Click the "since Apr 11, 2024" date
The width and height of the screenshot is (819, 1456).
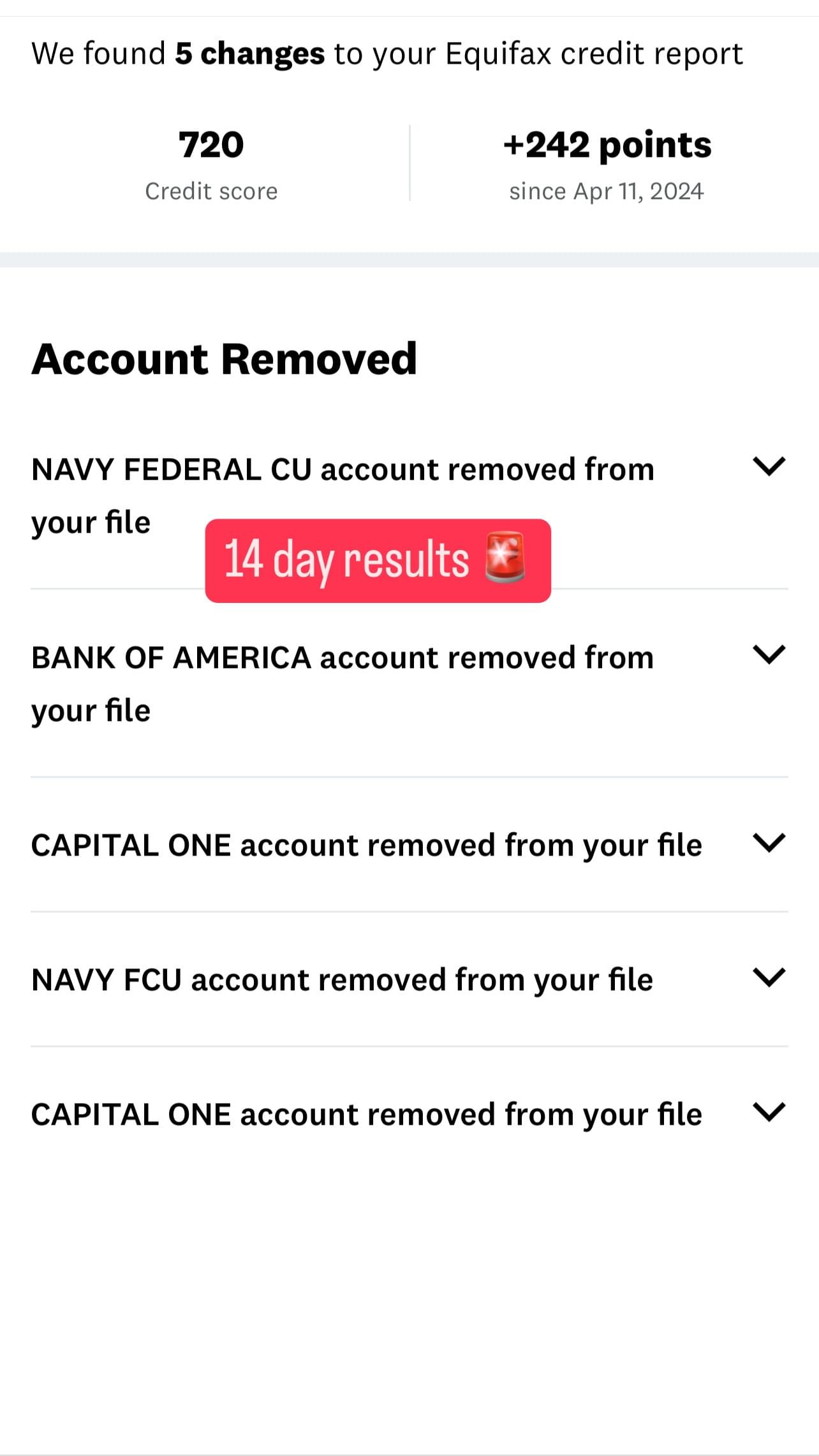(x=606, y=191)
